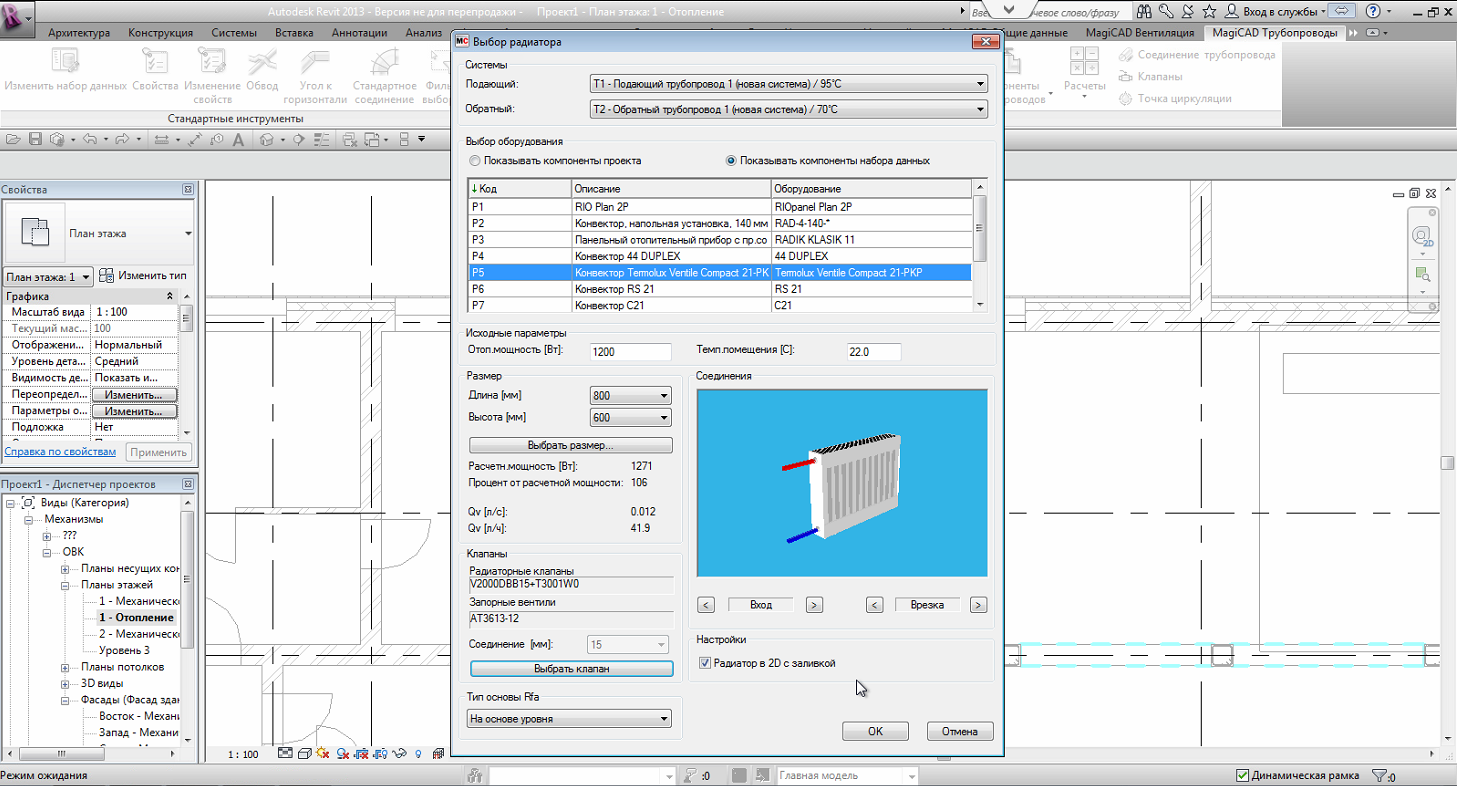Click the detail level icon in view control bar
The image size is (1457, 786).
[x=285, y=754]
